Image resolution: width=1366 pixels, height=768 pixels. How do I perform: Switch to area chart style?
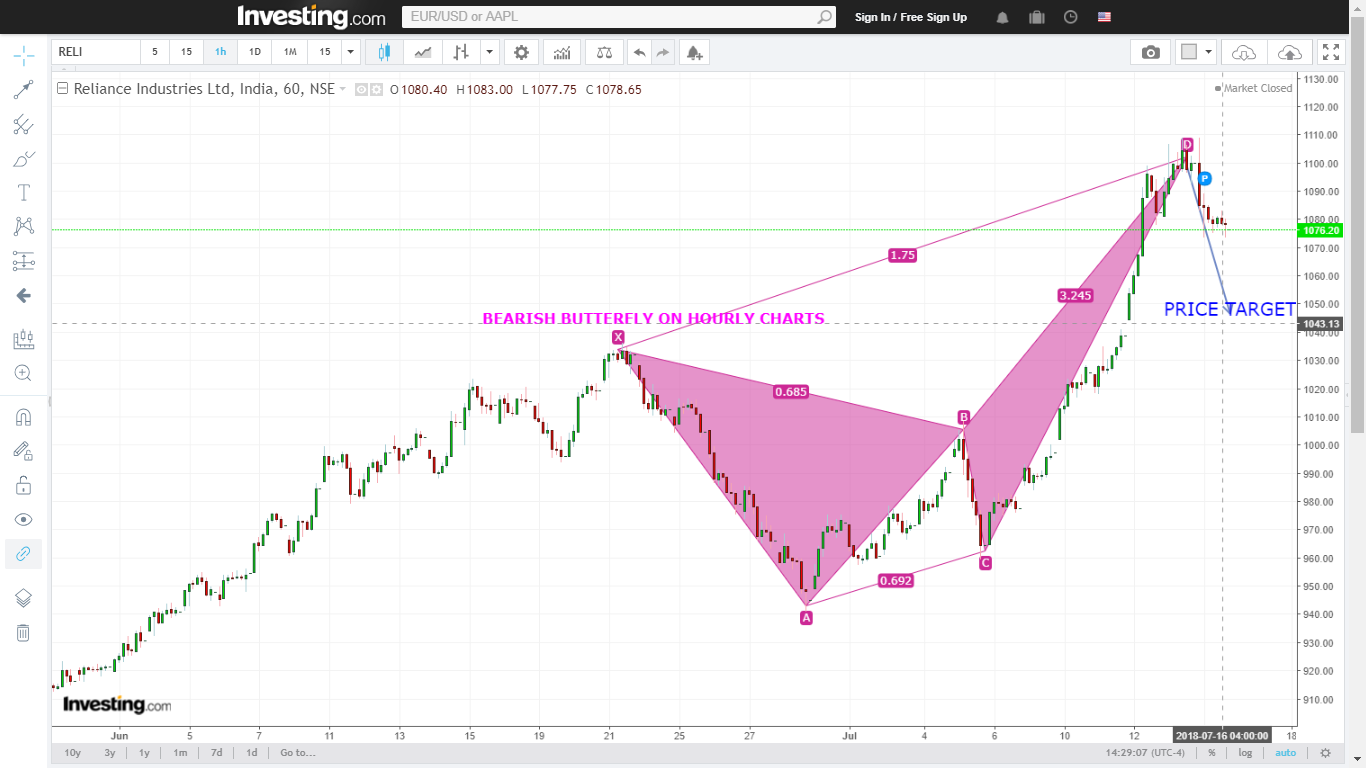(x=423, y=52)
